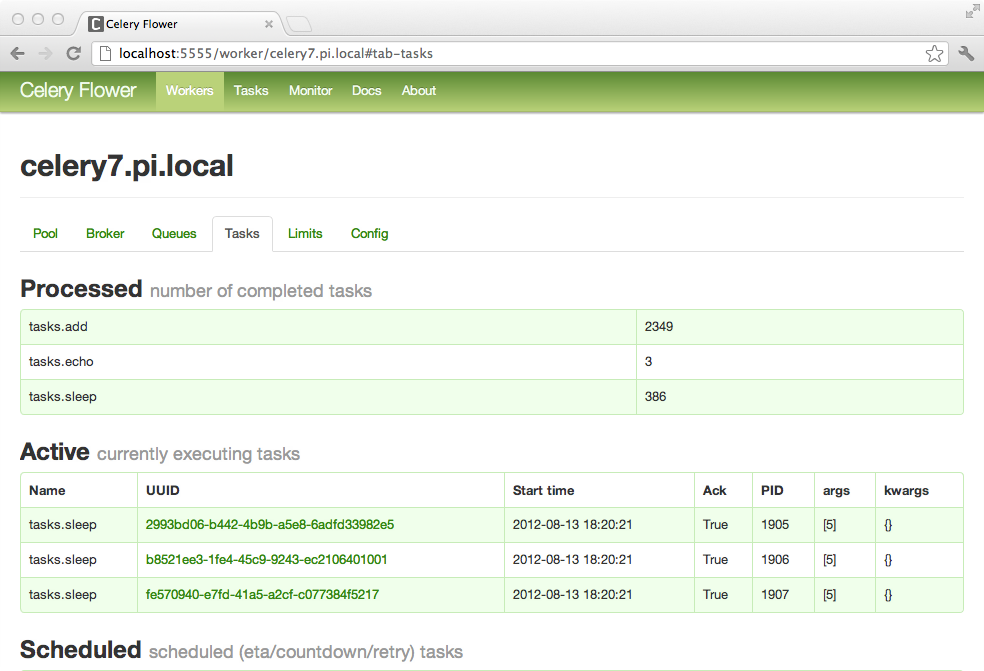Screen dimensions: 984x671
Task: Click the celery7.pi.local page heading
Action: [x=127, y=167]
